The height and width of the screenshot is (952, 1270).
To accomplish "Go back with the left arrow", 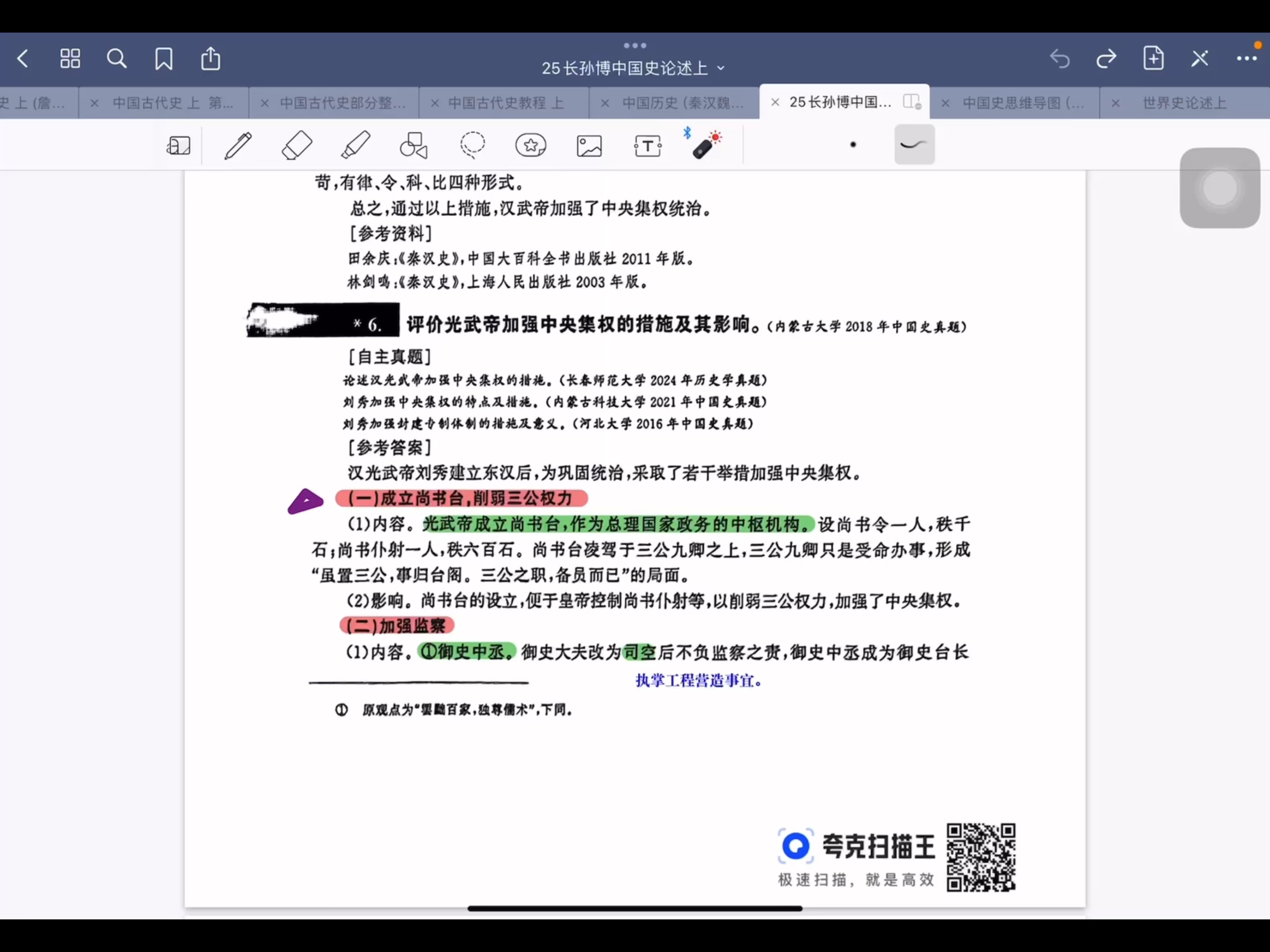I will 23,58.
